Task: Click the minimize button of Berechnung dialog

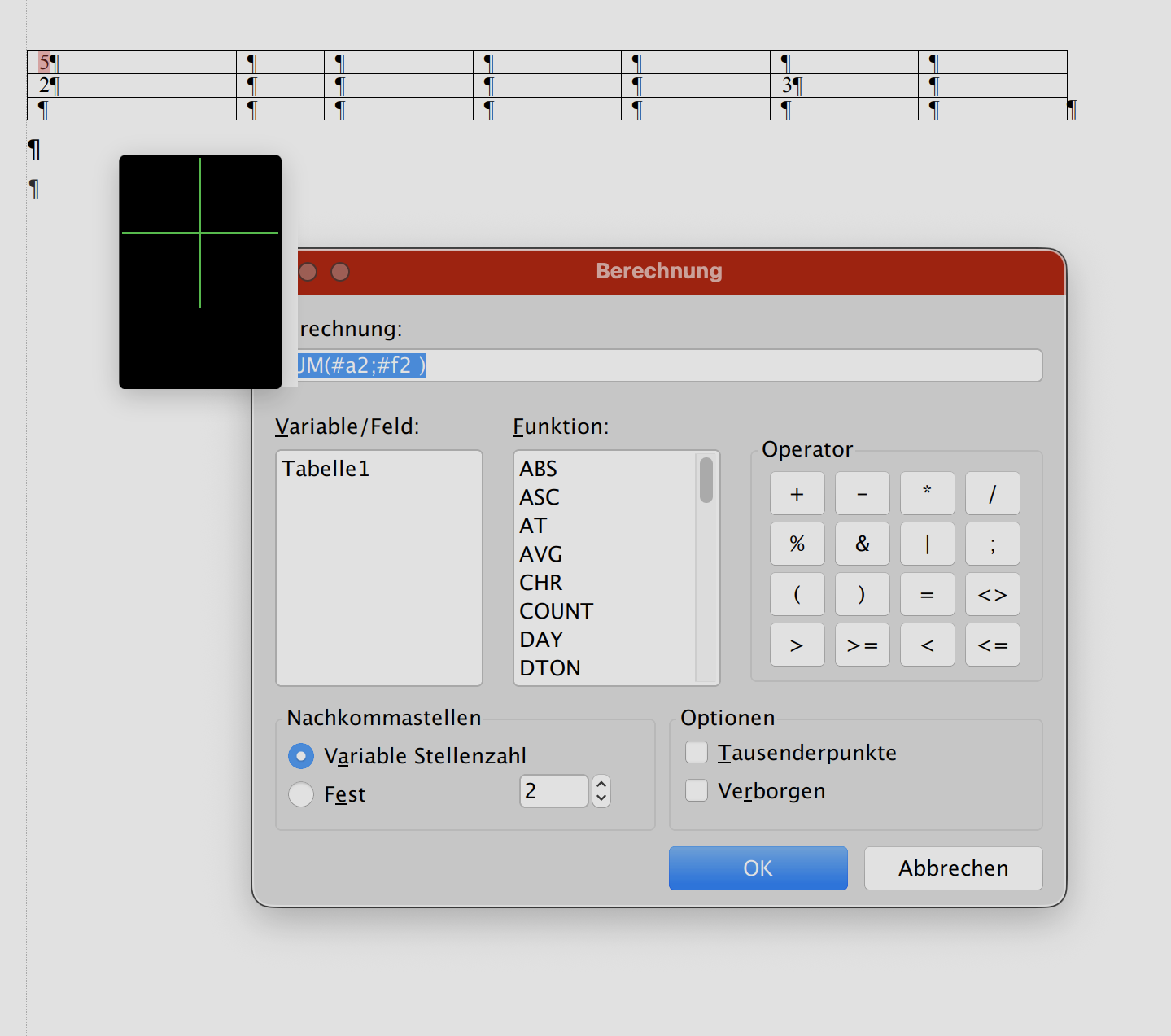Action: tap(308, 272)
